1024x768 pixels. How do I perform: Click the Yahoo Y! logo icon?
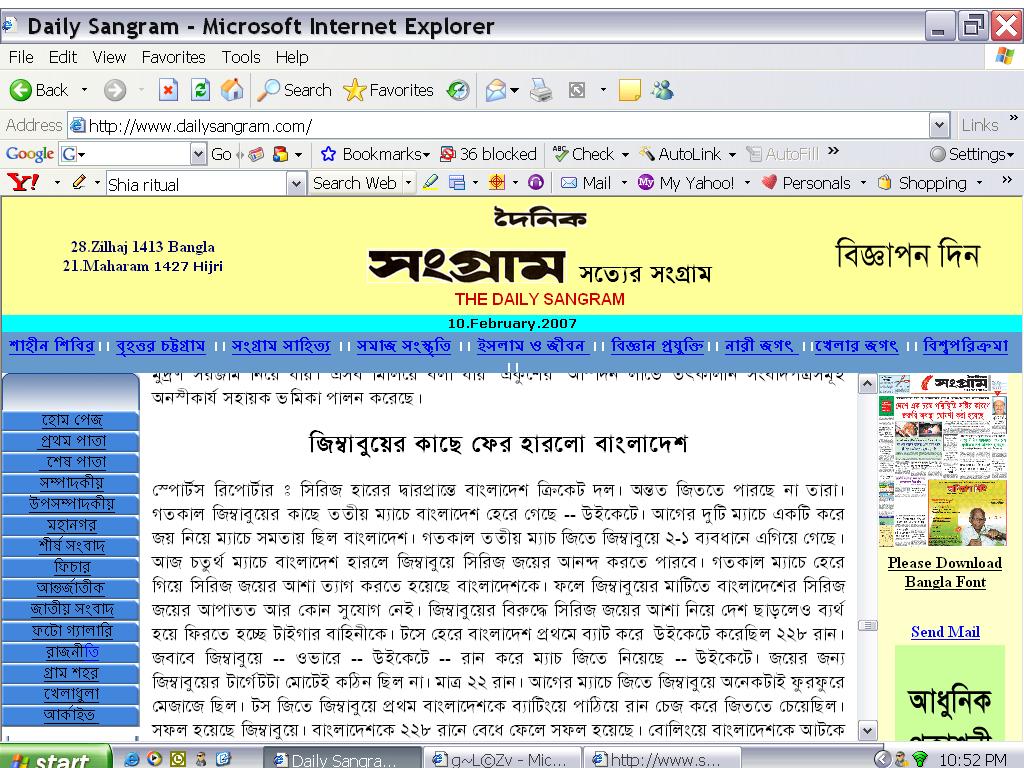coord(24,183)
